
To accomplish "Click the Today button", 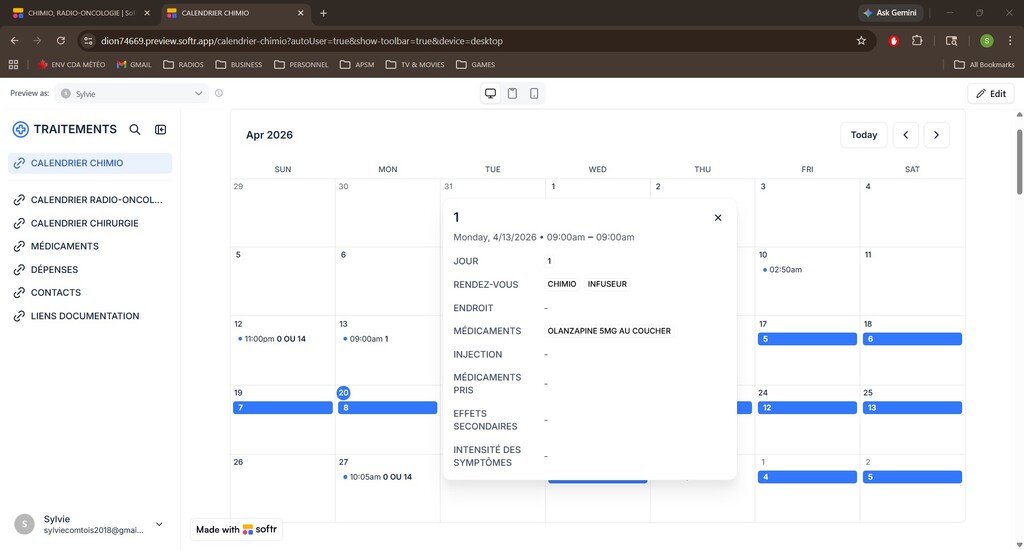I will [x=863, y=135].
